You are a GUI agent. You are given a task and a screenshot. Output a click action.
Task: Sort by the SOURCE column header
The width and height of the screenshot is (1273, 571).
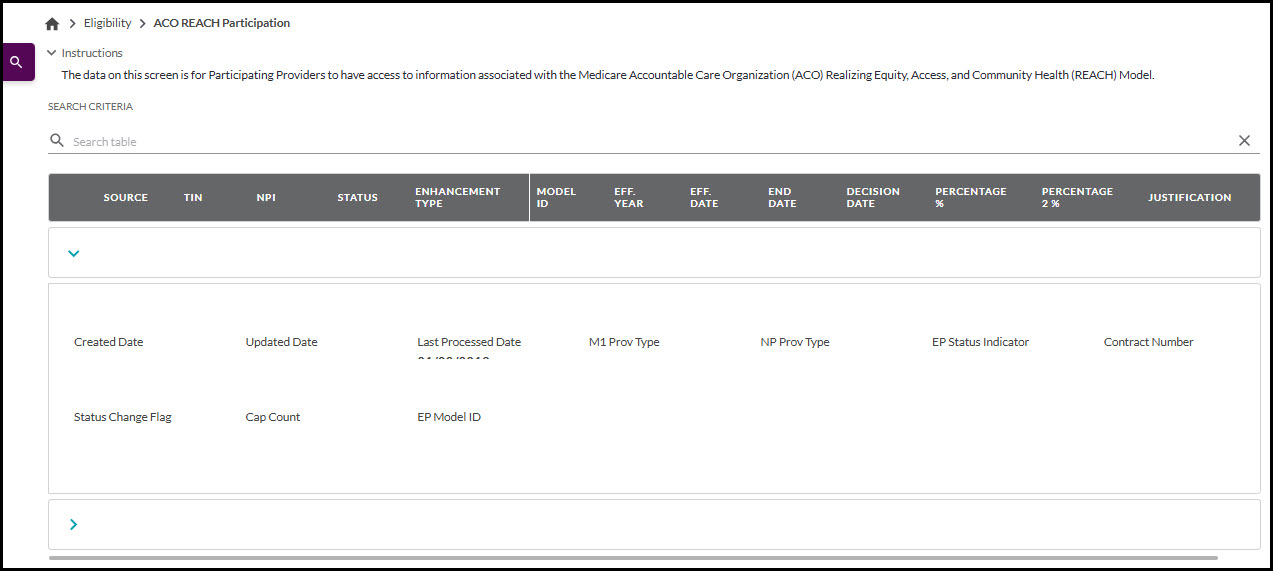coord(125,198)
